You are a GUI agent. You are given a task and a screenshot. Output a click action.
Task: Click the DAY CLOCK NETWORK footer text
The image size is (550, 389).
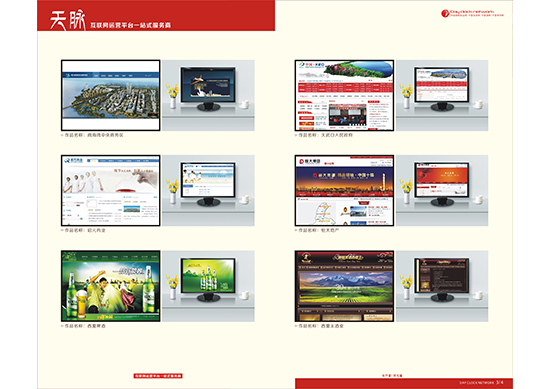(x=477, y=383)
